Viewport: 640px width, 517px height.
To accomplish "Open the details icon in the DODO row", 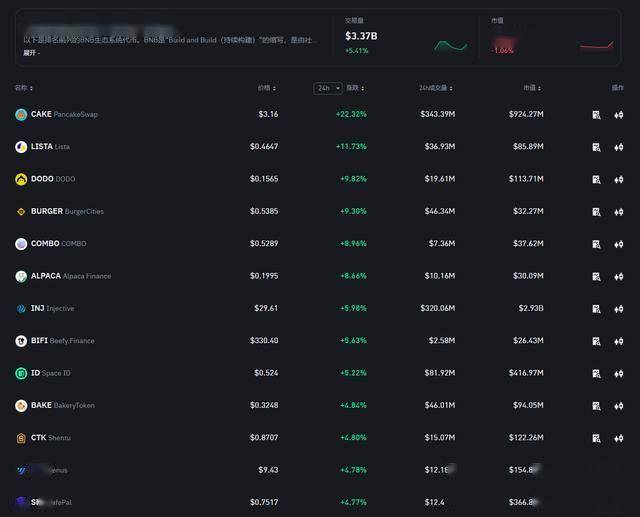I will [596, 180].
